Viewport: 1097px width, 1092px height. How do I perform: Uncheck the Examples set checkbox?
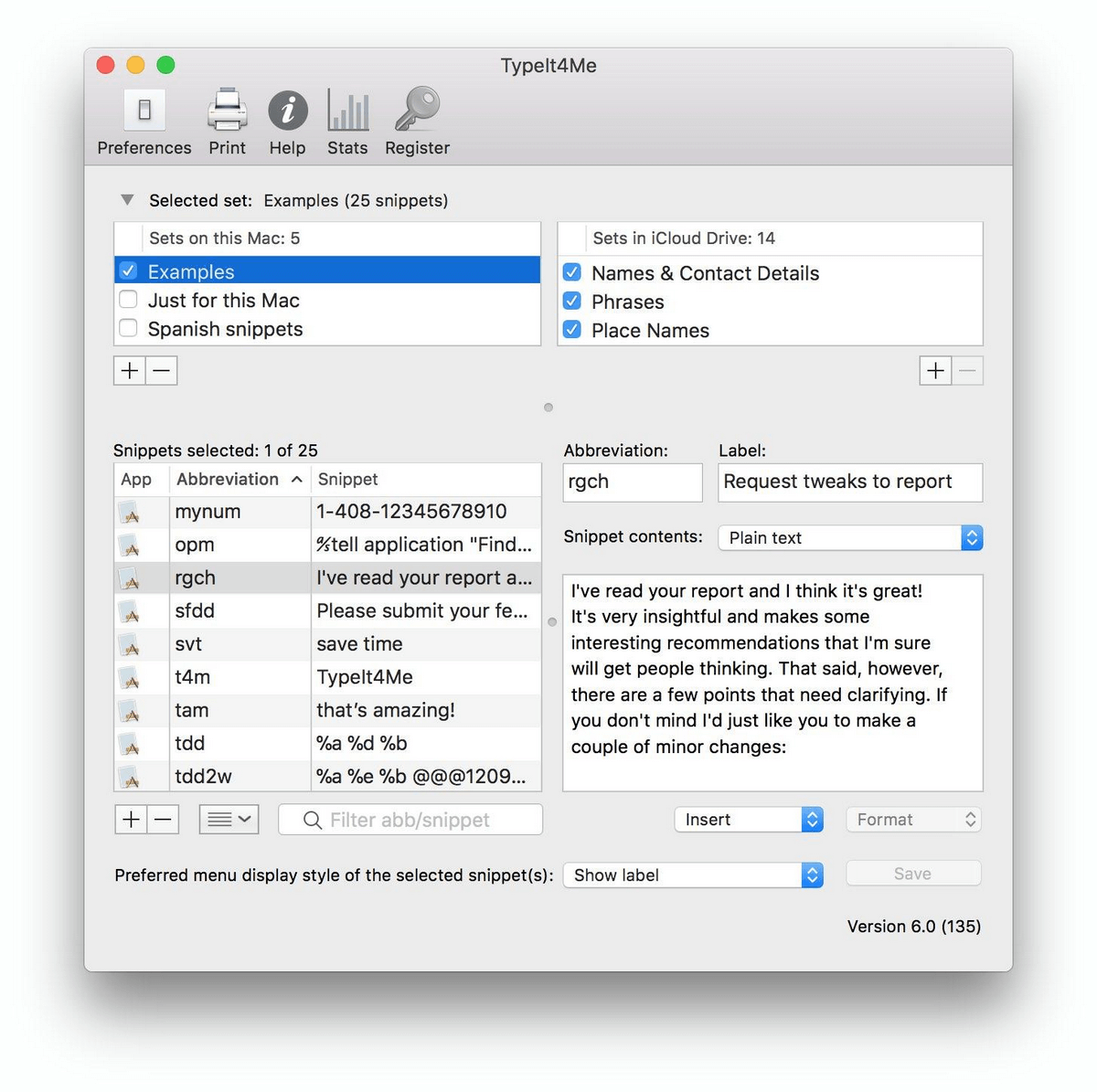tap(128, 270)
